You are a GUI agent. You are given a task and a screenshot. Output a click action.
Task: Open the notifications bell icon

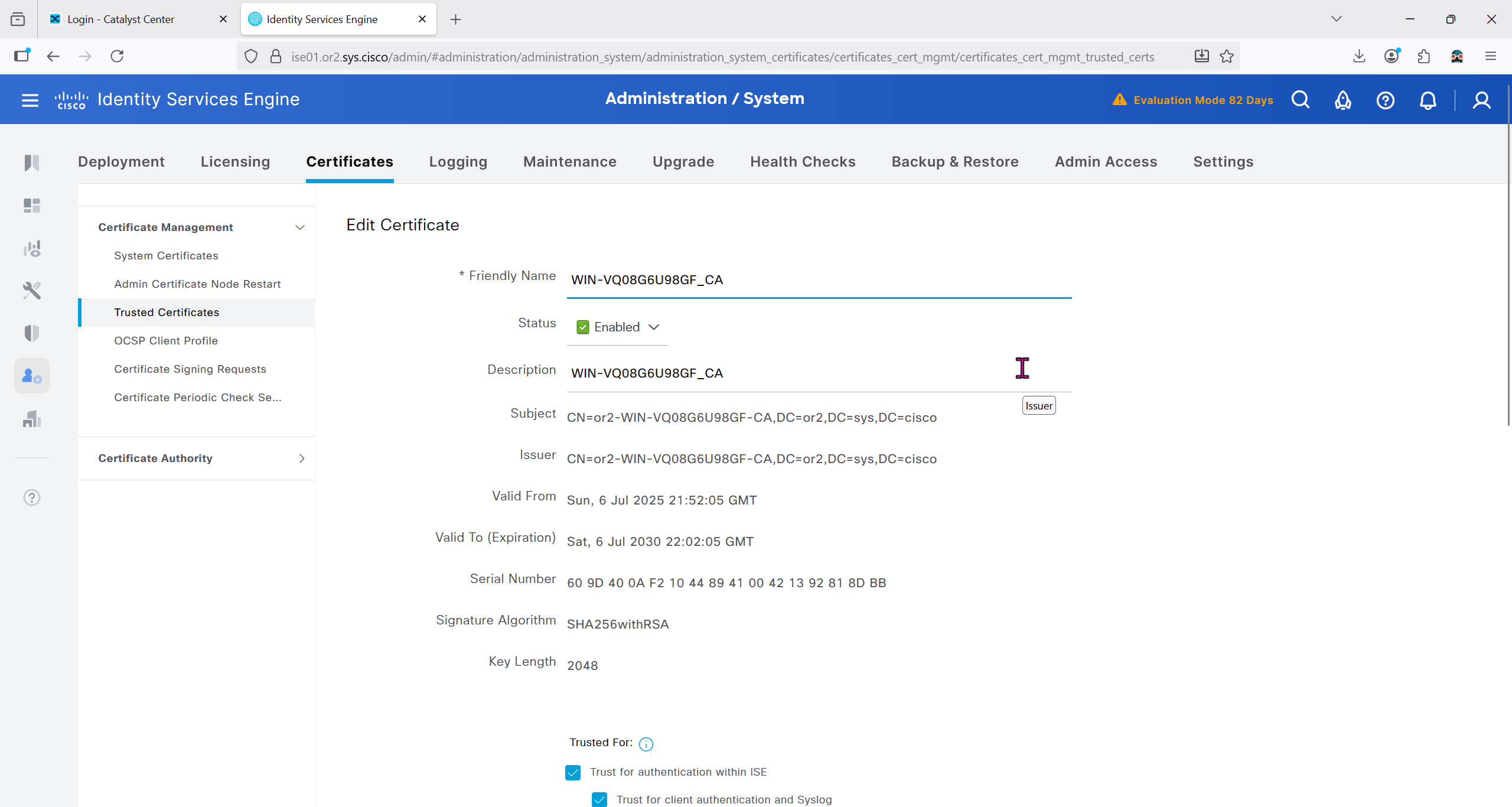click(x=1428, y=100)
